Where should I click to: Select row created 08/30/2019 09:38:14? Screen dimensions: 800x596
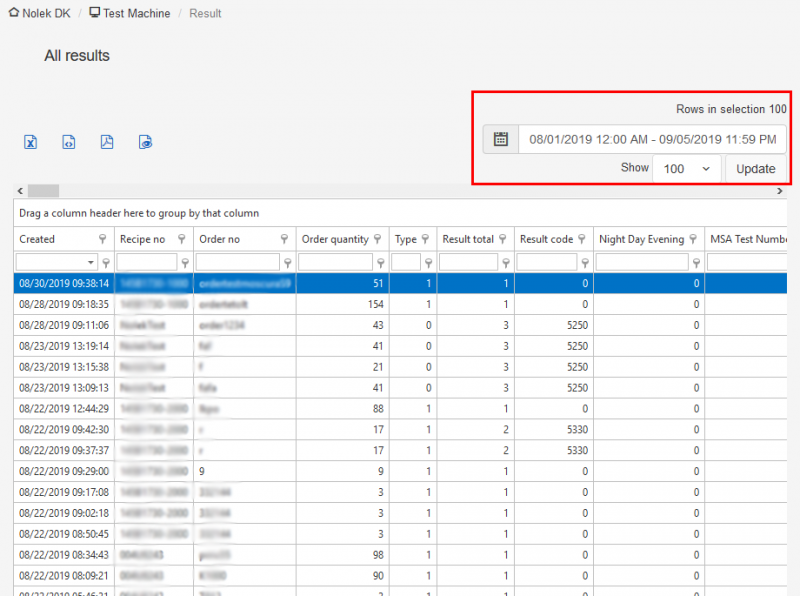tap(400, 283)
